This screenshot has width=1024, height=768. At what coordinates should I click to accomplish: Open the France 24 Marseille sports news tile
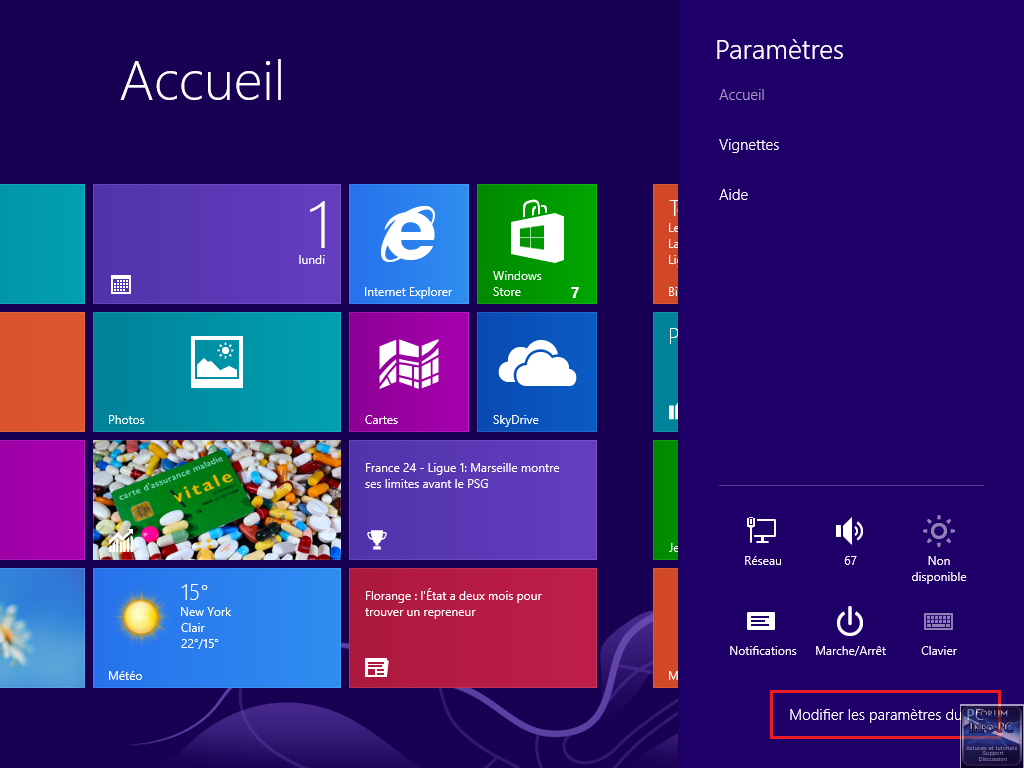472,499
